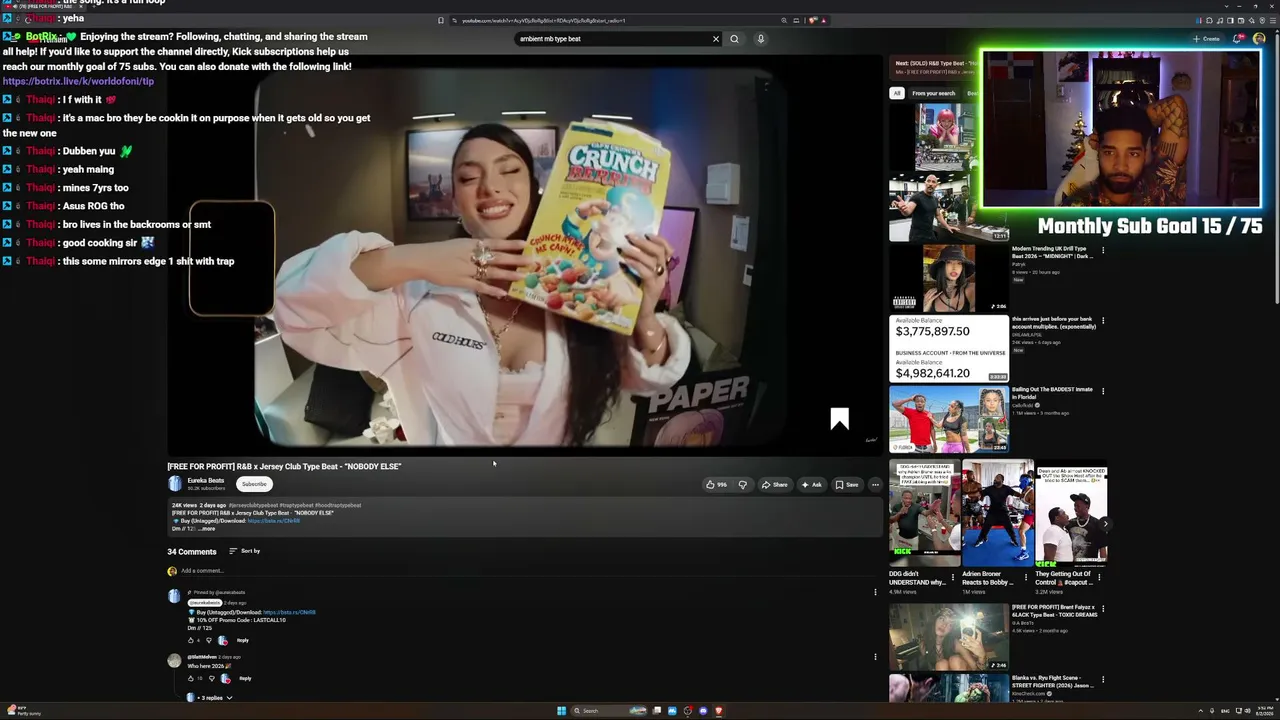Dislike the NOBODY ELSE video
Image resolution: width=1280 pixels, height=720 pixels.
742,485
